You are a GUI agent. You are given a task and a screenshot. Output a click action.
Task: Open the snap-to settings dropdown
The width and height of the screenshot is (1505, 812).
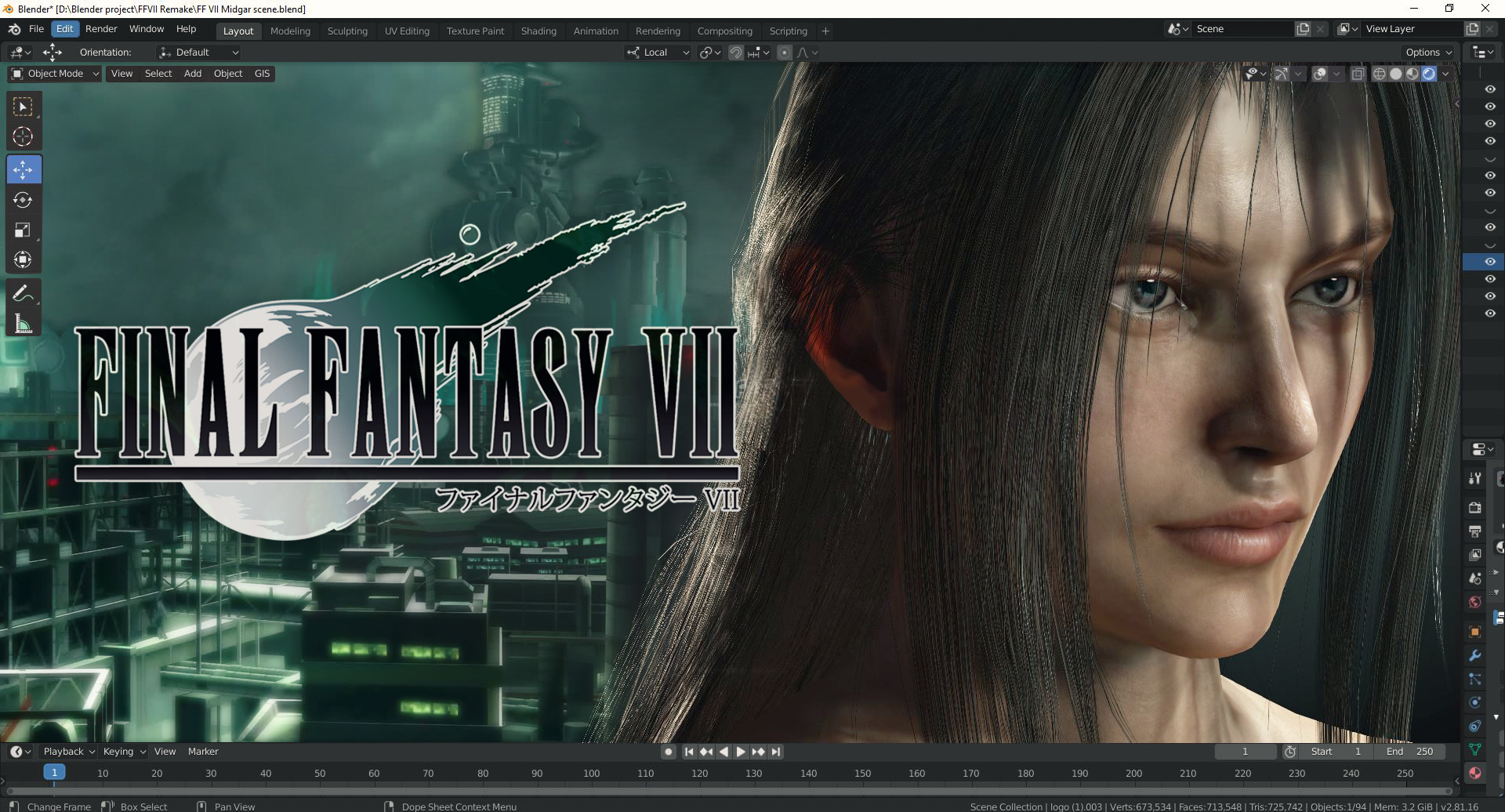pos(758,53)
